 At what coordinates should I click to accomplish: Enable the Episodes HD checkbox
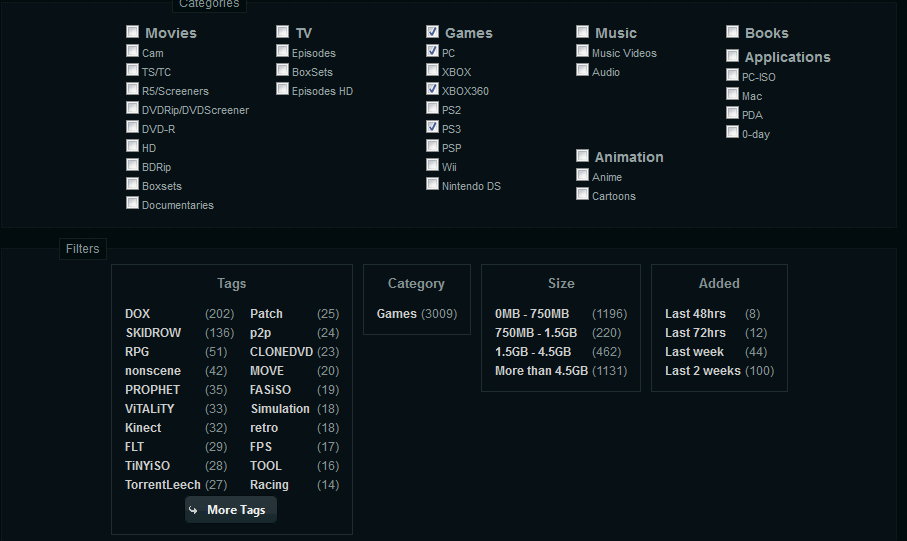pos(283,90)
